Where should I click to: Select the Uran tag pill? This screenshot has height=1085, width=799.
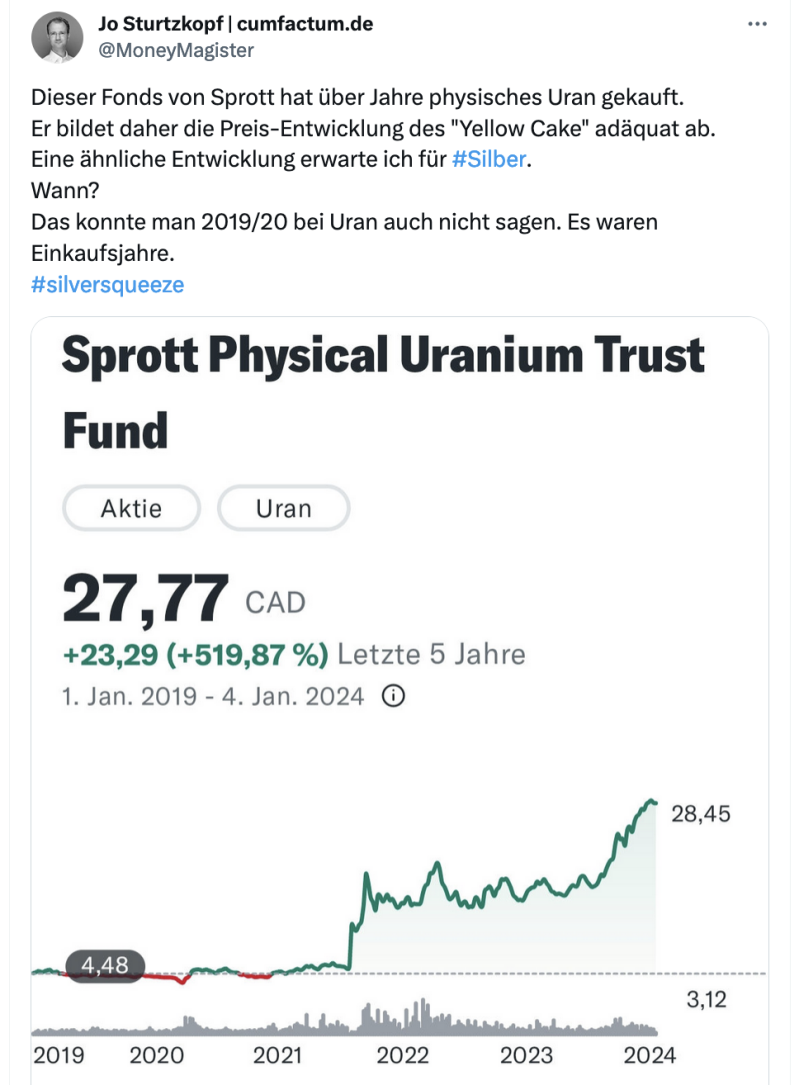[x=283, y=508]
